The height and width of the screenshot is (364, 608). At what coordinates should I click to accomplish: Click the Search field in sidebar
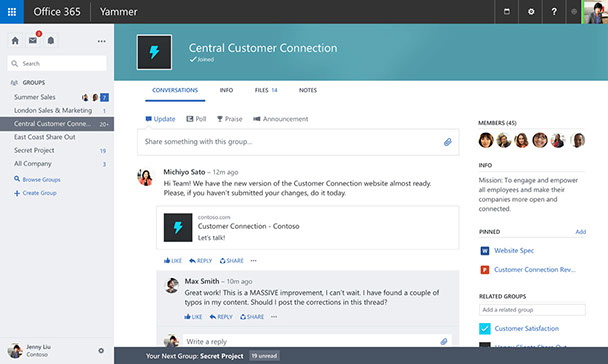point(57,63)
